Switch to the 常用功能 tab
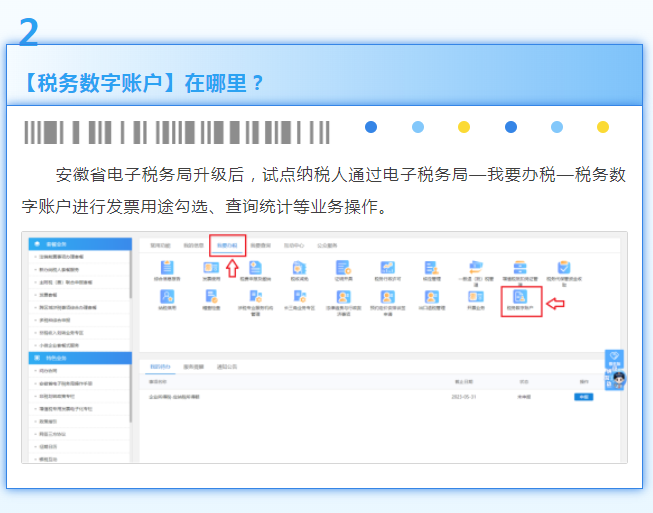Screen dimensions: 653x513 coord(160,245)
